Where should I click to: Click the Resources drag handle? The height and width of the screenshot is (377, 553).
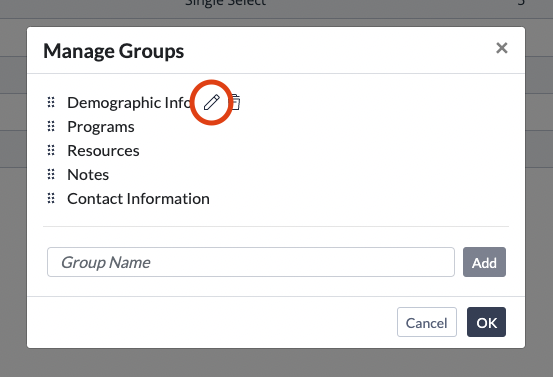(x=51, y=150)
